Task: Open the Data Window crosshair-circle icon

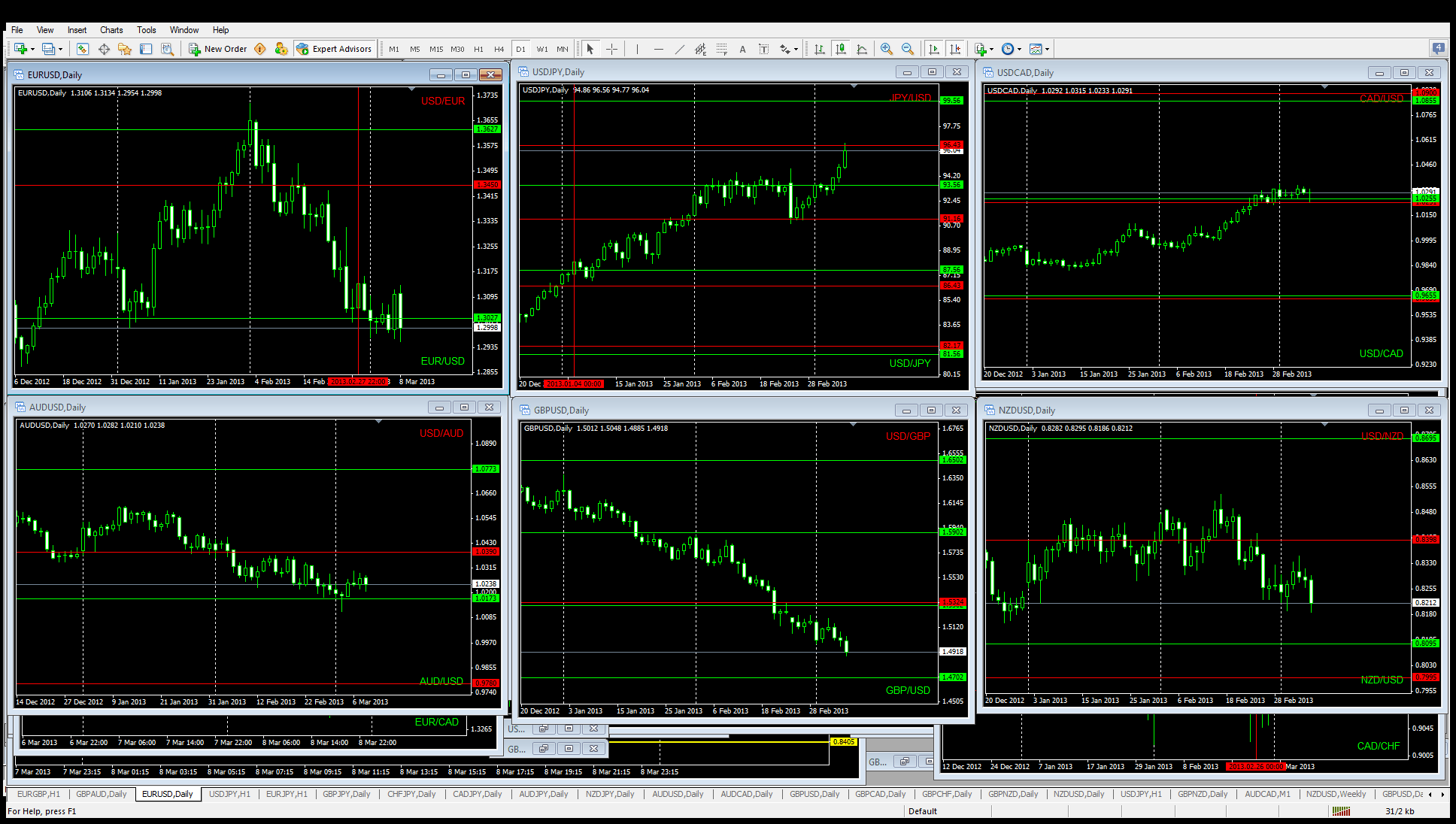Action: coord(104,49)
